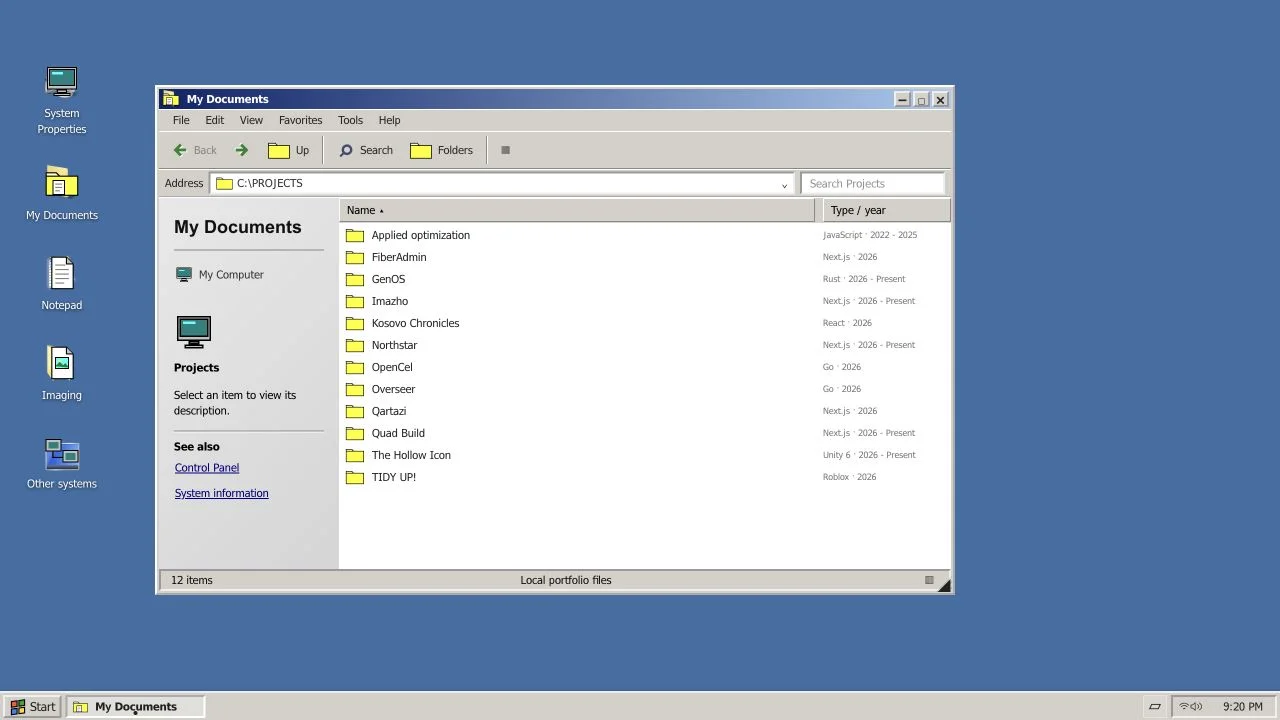Open the Imaging desktop icon
The image size is (1280, 720).
(61, 374)
